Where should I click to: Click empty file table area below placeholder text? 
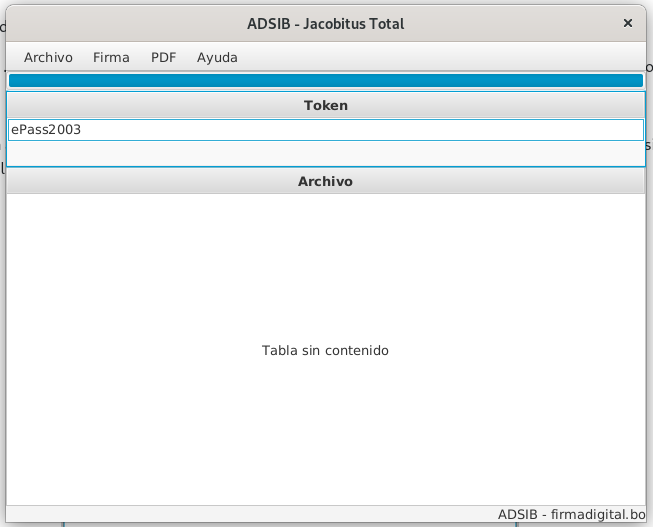325,440
